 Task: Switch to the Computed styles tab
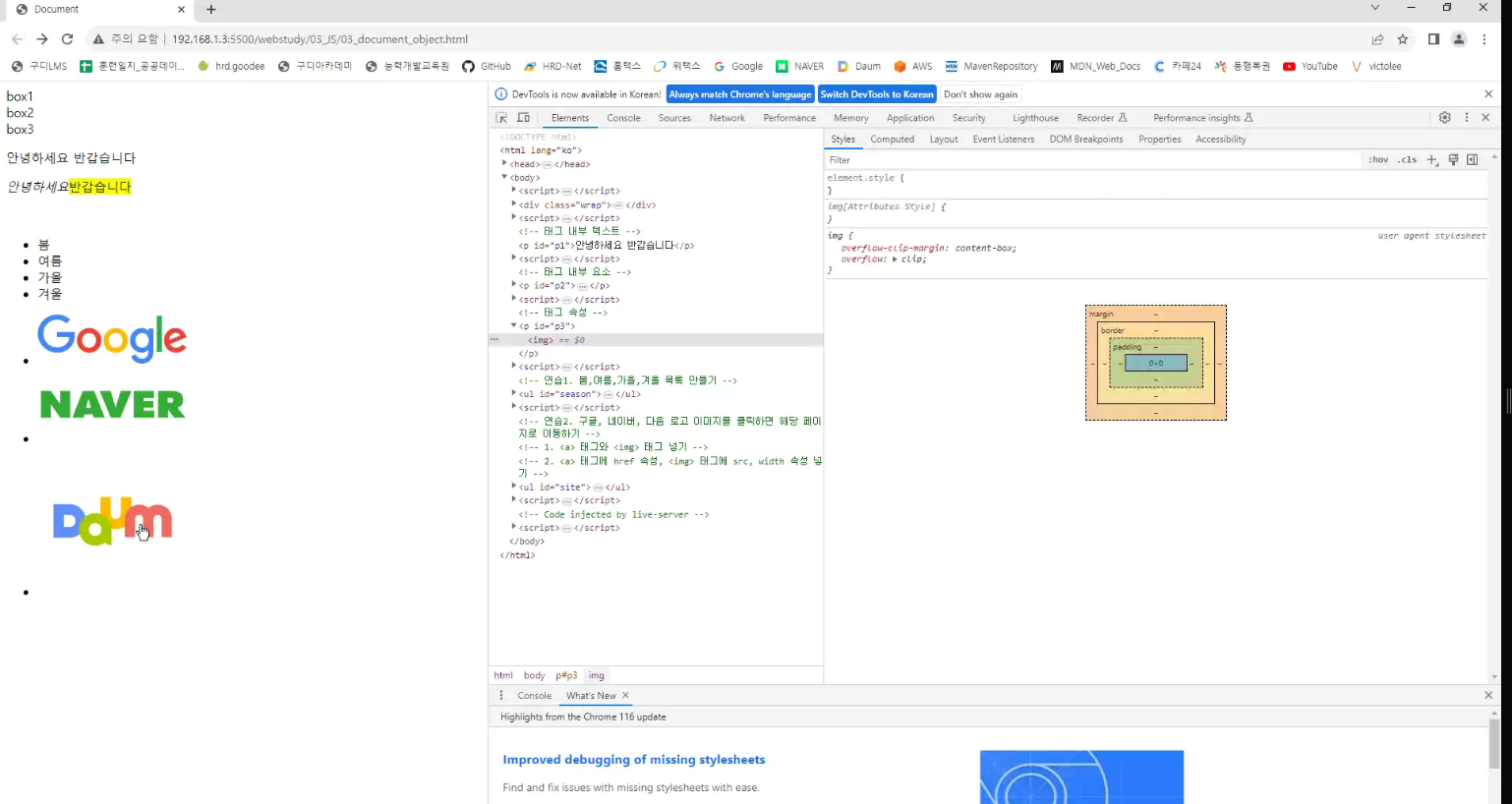892,140
